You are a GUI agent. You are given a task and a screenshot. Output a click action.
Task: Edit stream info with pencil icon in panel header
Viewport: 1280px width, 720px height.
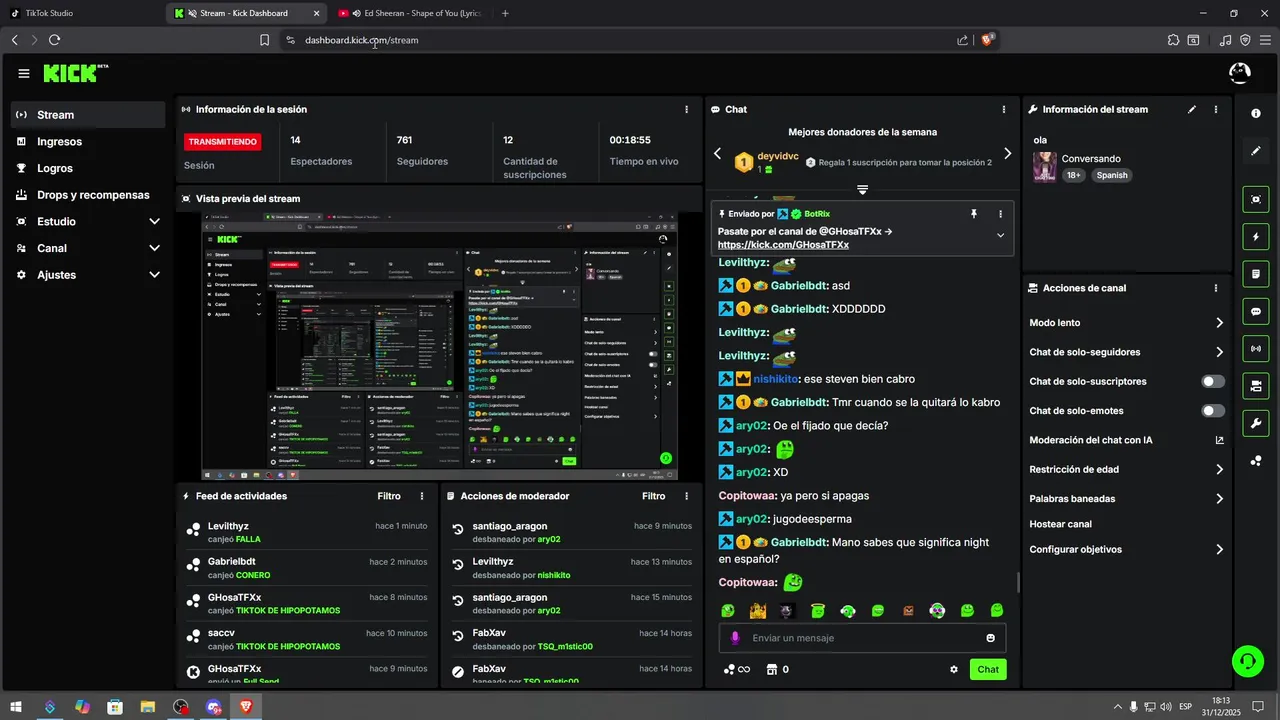1192,109
